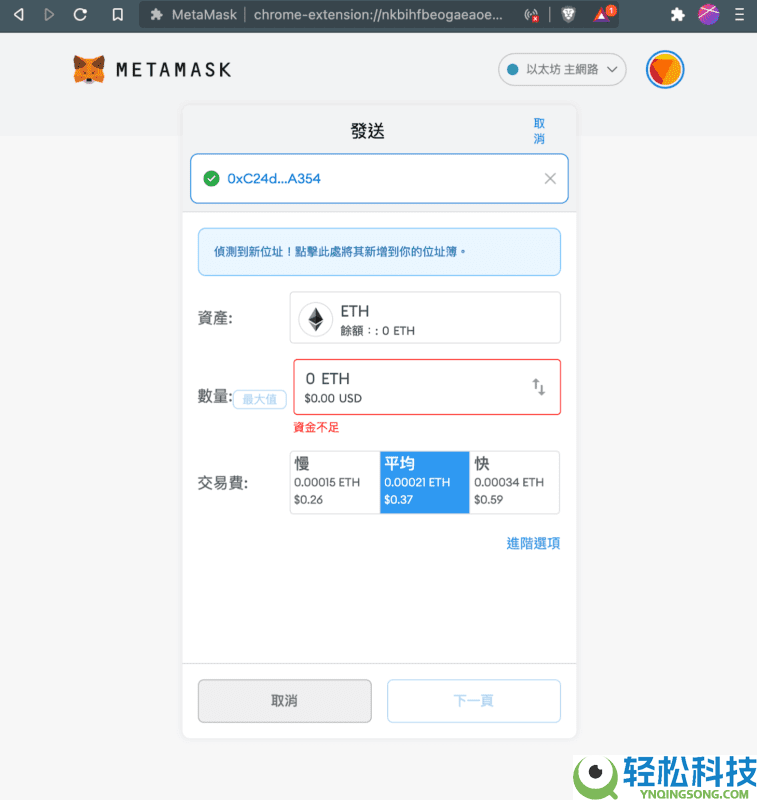Select the 快 fast fee option

click(x=514, y=482)
